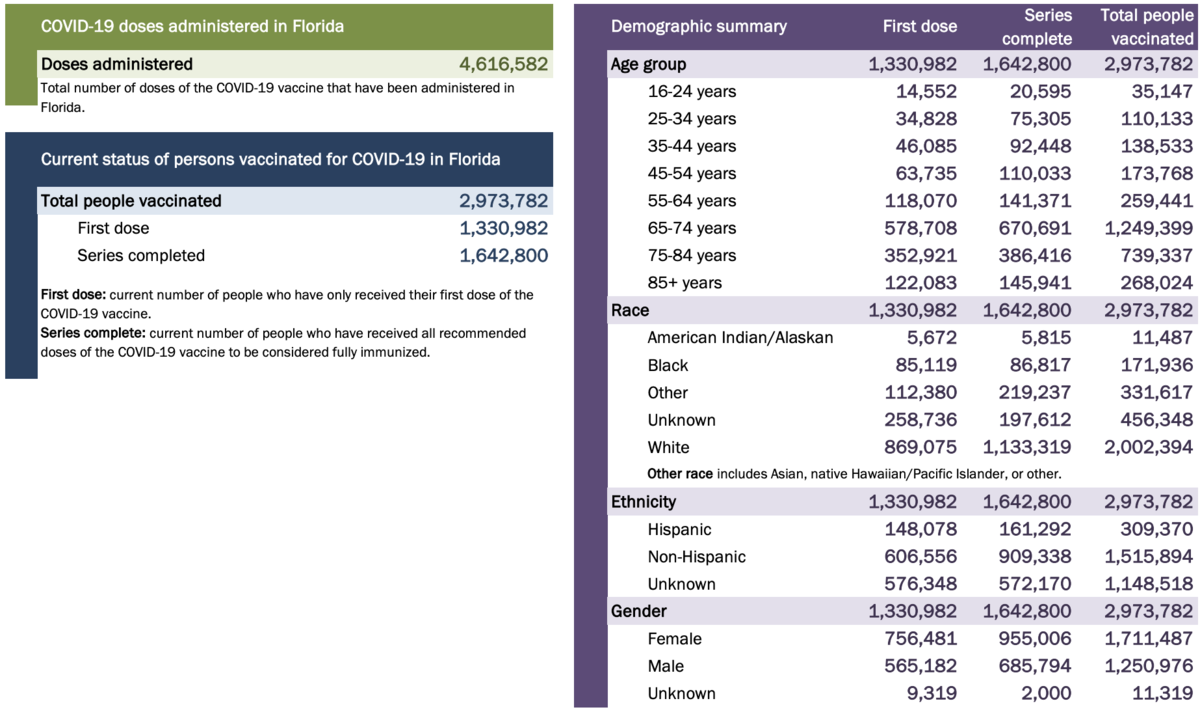Click the 85+ years first dose value 122,083
This screenshot has height=716, width=1200.
point(919,283)
